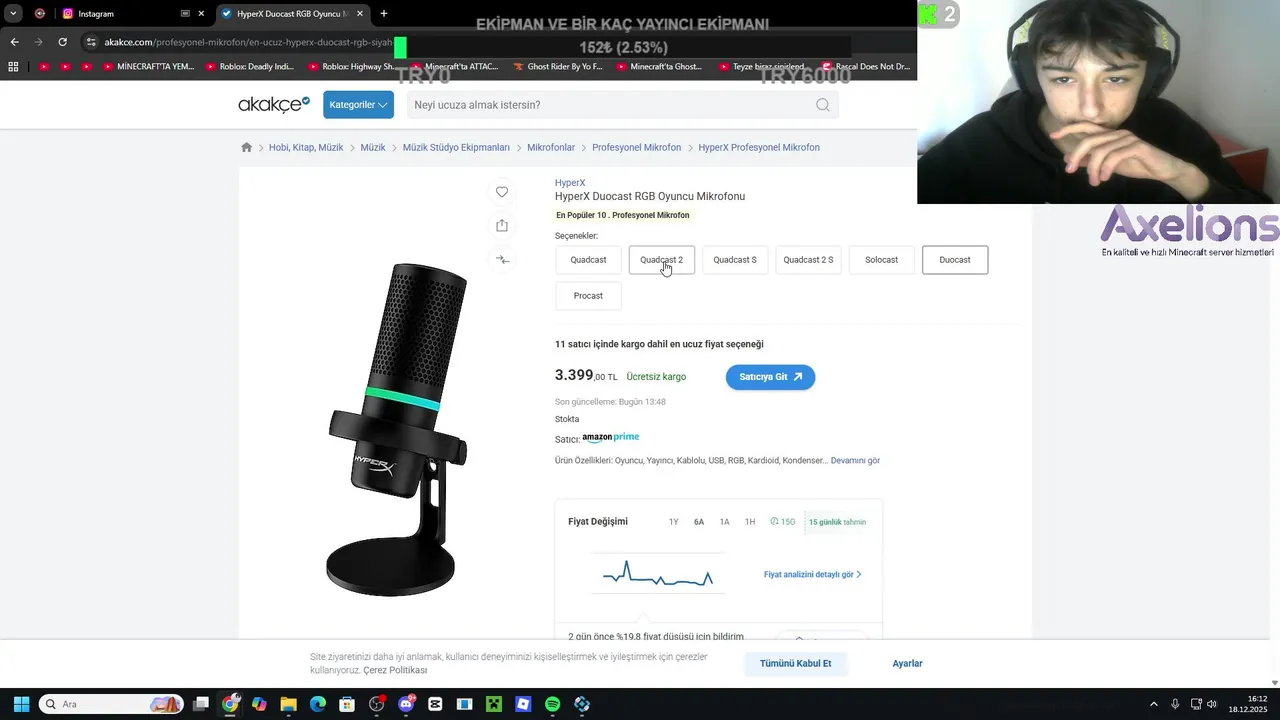
Task: Open Copilot from the taskbar
Action: [x=259, y=704]
